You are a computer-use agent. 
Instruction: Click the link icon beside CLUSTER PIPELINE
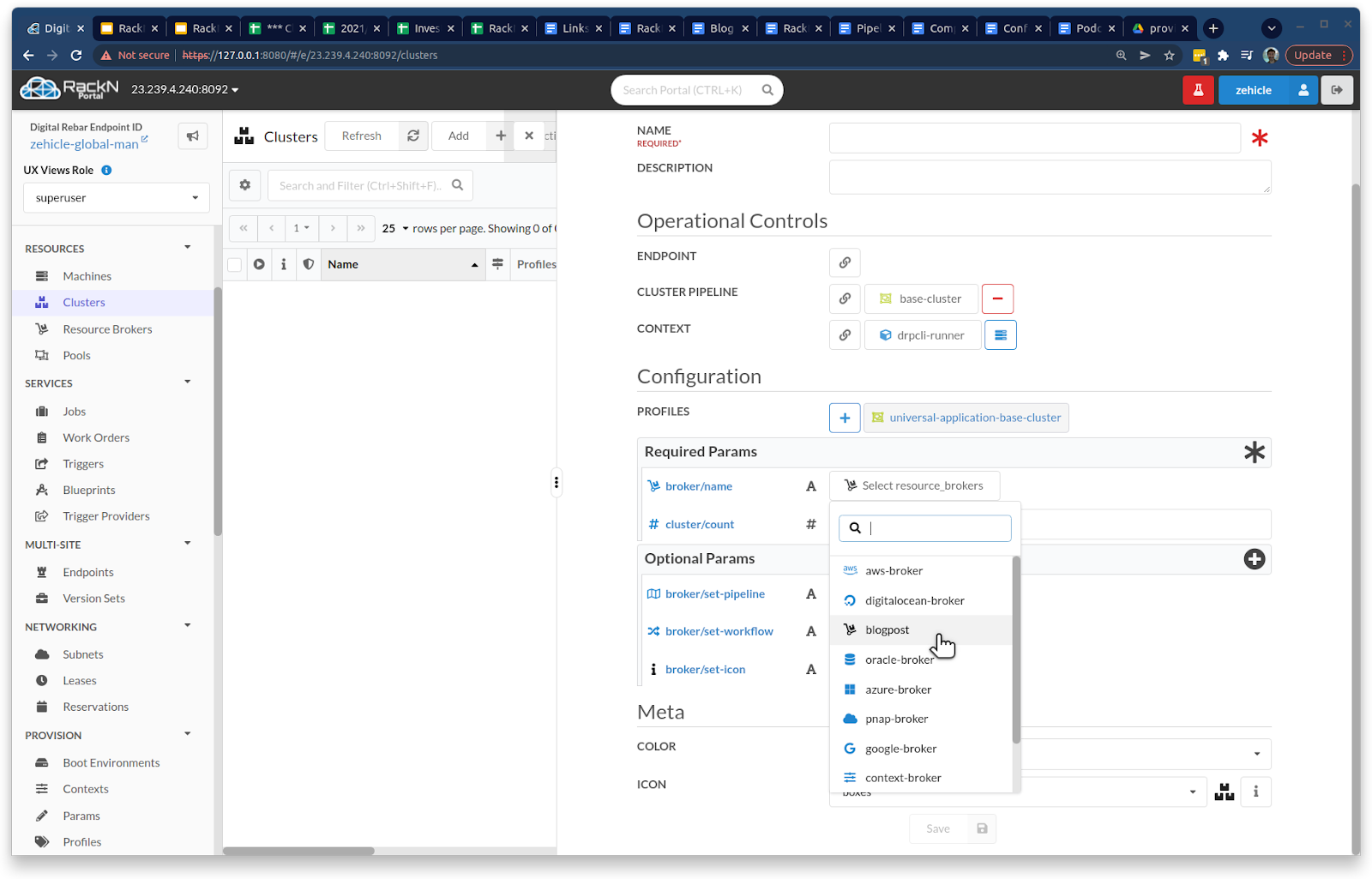tap(845, 298)
